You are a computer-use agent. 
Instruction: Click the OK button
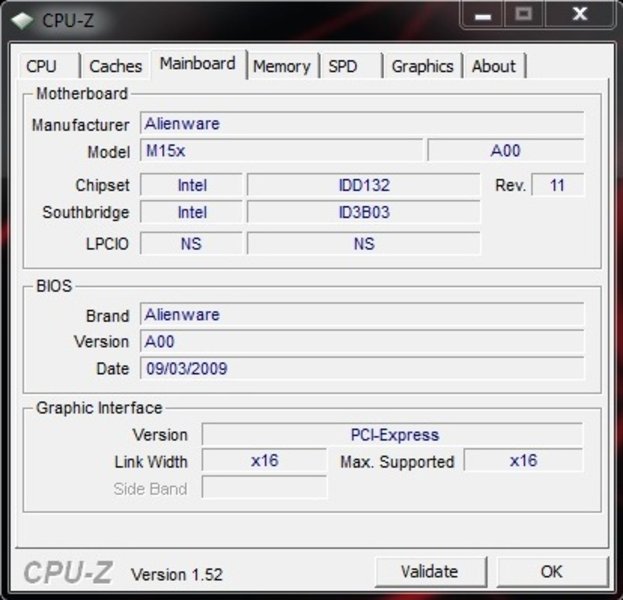(552, 572)
